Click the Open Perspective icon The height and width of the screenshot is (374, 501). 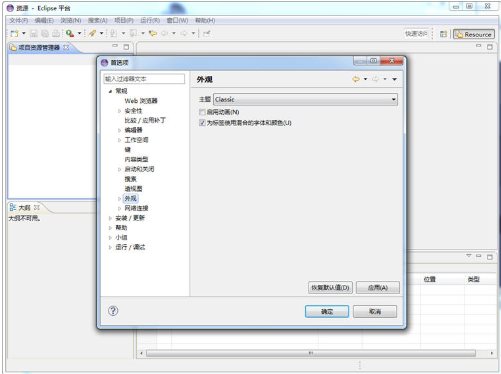click(443, 34)
